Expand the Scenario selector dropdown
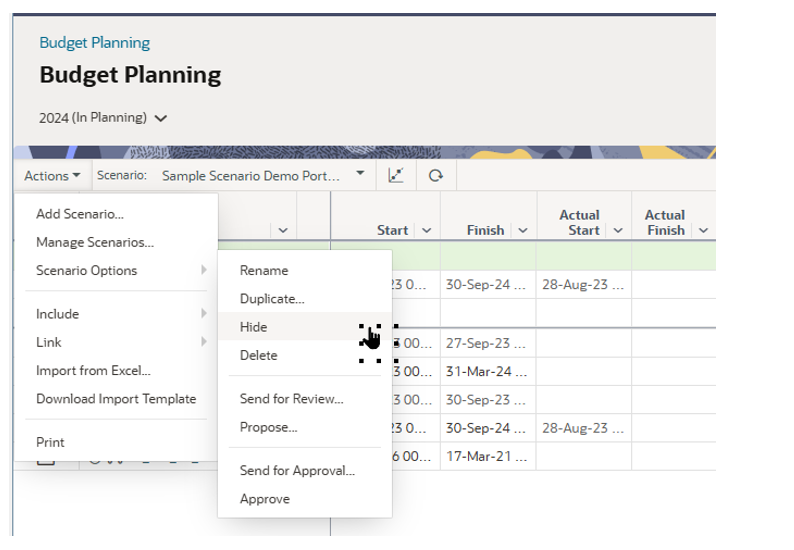The height and width of the screenshot is (550, 794). click(360, 174)
